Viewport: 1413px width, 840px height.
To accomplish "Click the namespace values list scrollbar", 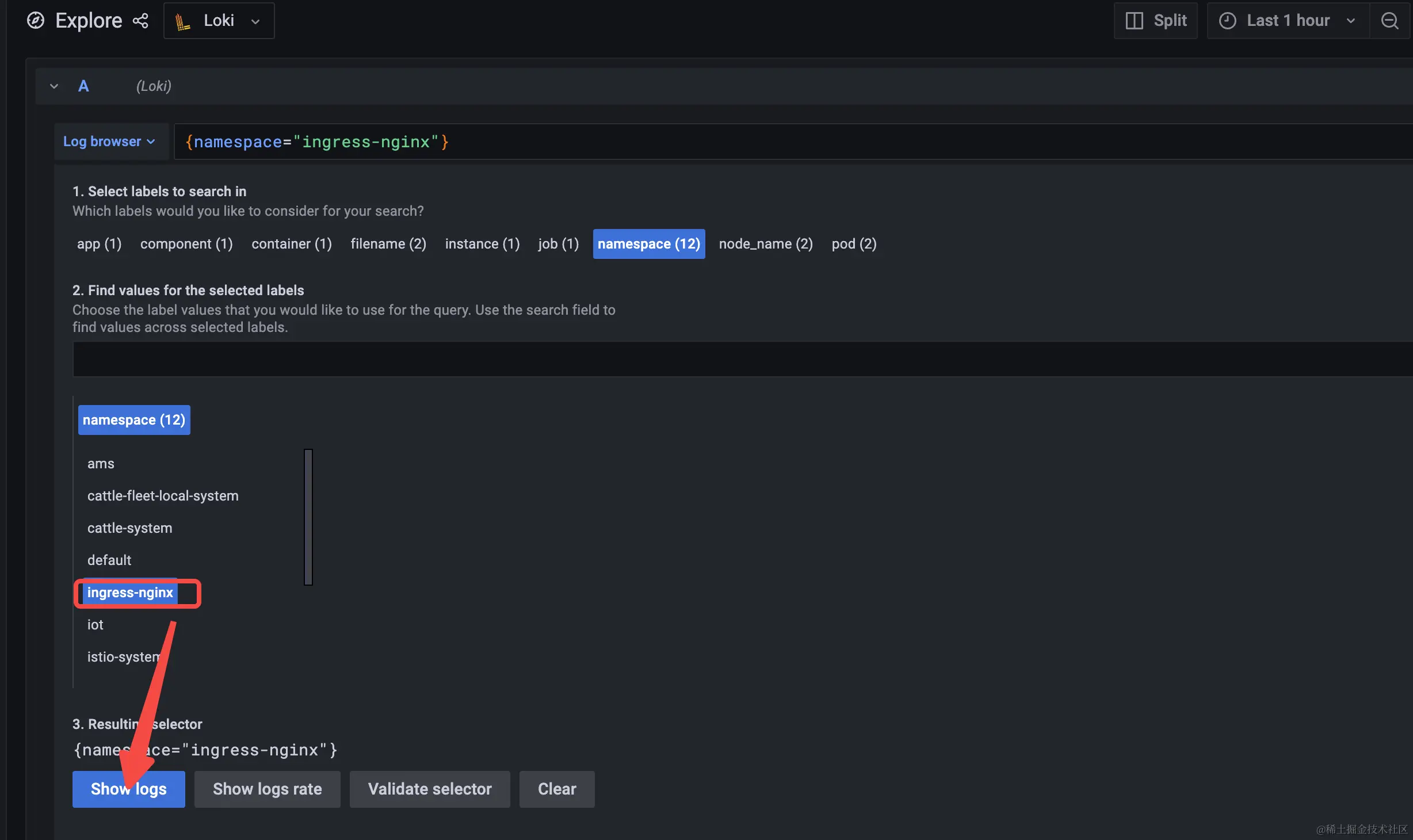I will (308, 517).
